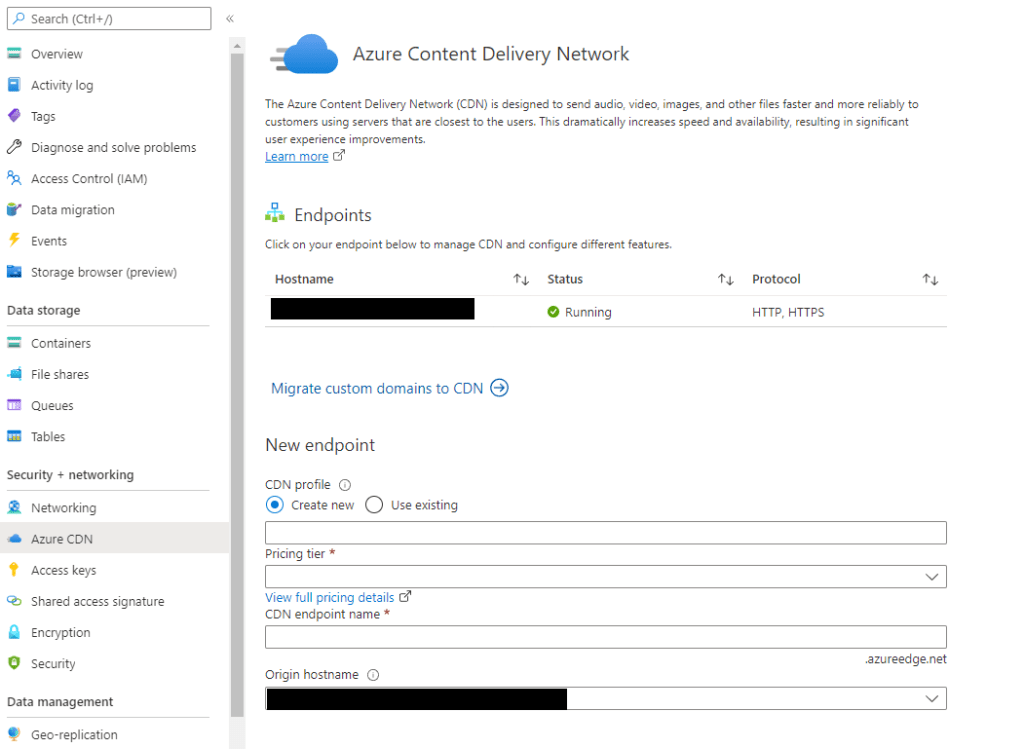Select the Create new radio button
Image resolution: width=1024 pixels, height=749 pixels.
point(275,505)
